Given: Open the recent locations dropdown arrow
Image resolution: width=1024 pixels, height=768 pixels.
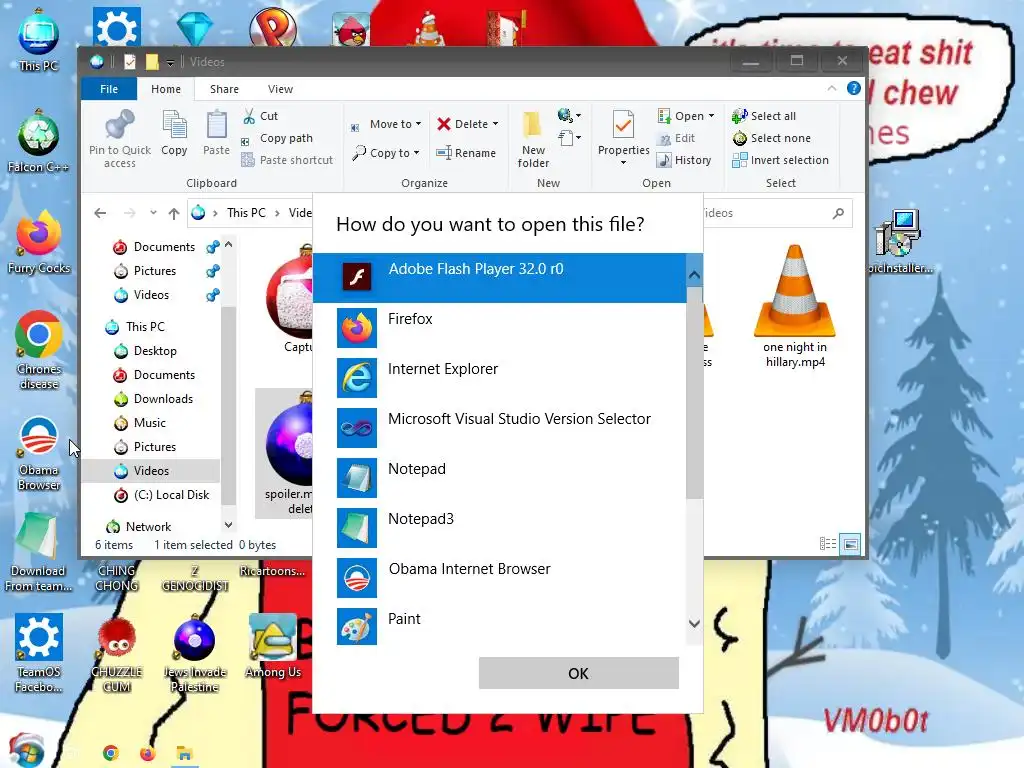Looking at the screenshot, I should (x=153, y=213).
